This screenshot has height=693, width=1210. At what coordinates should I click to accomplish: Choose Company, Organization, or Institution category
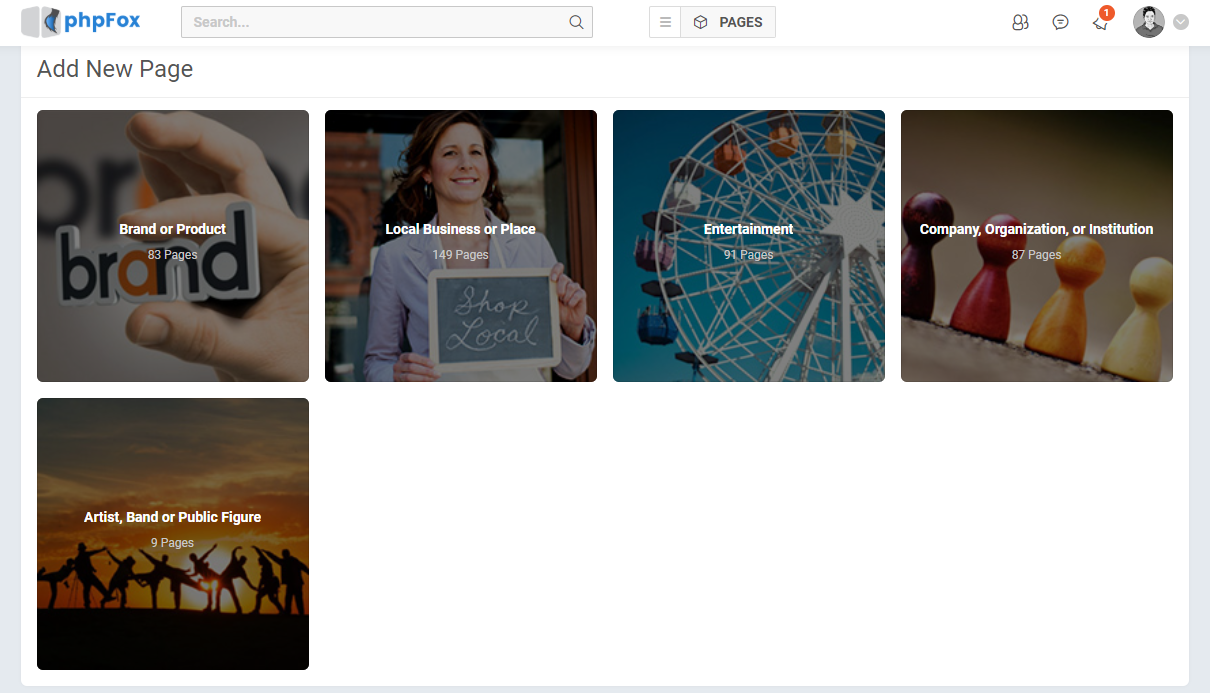[x=1036, y=229]
